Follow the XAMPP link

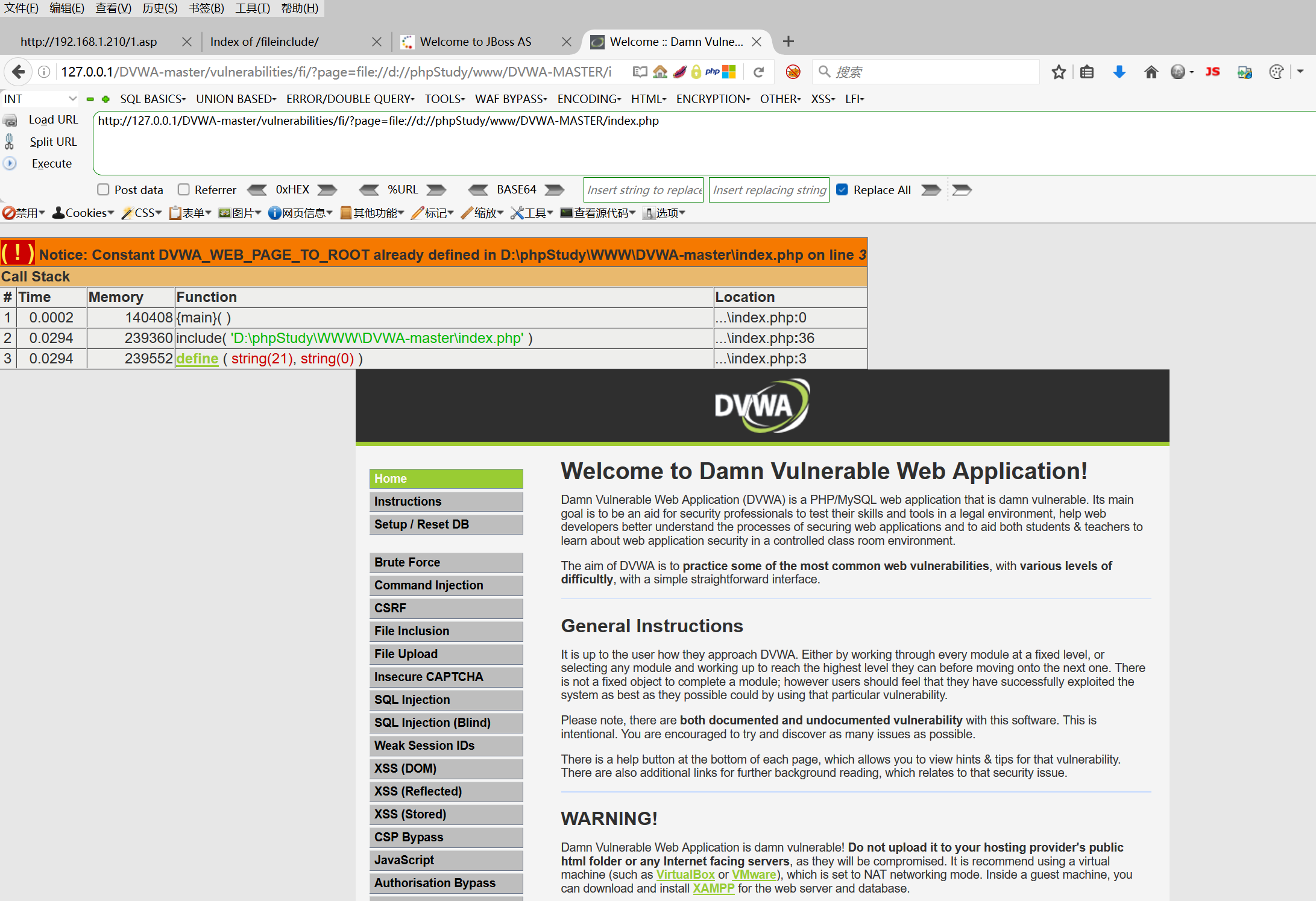[x=713, y=888]
